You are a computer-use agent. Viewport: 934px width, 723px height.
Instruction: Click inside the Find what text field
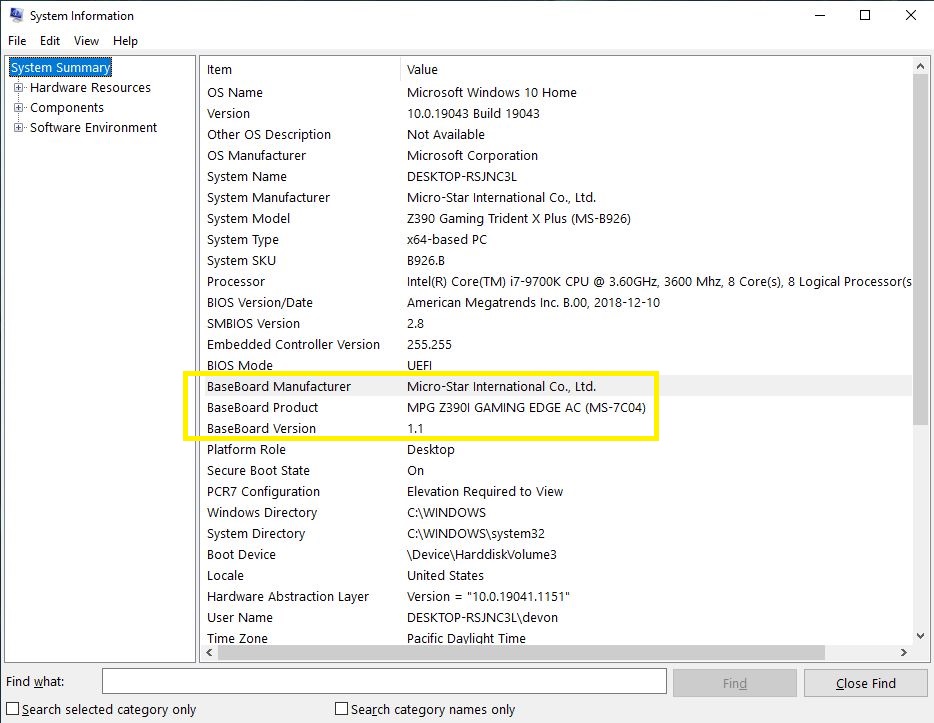[x=384, y=682]
